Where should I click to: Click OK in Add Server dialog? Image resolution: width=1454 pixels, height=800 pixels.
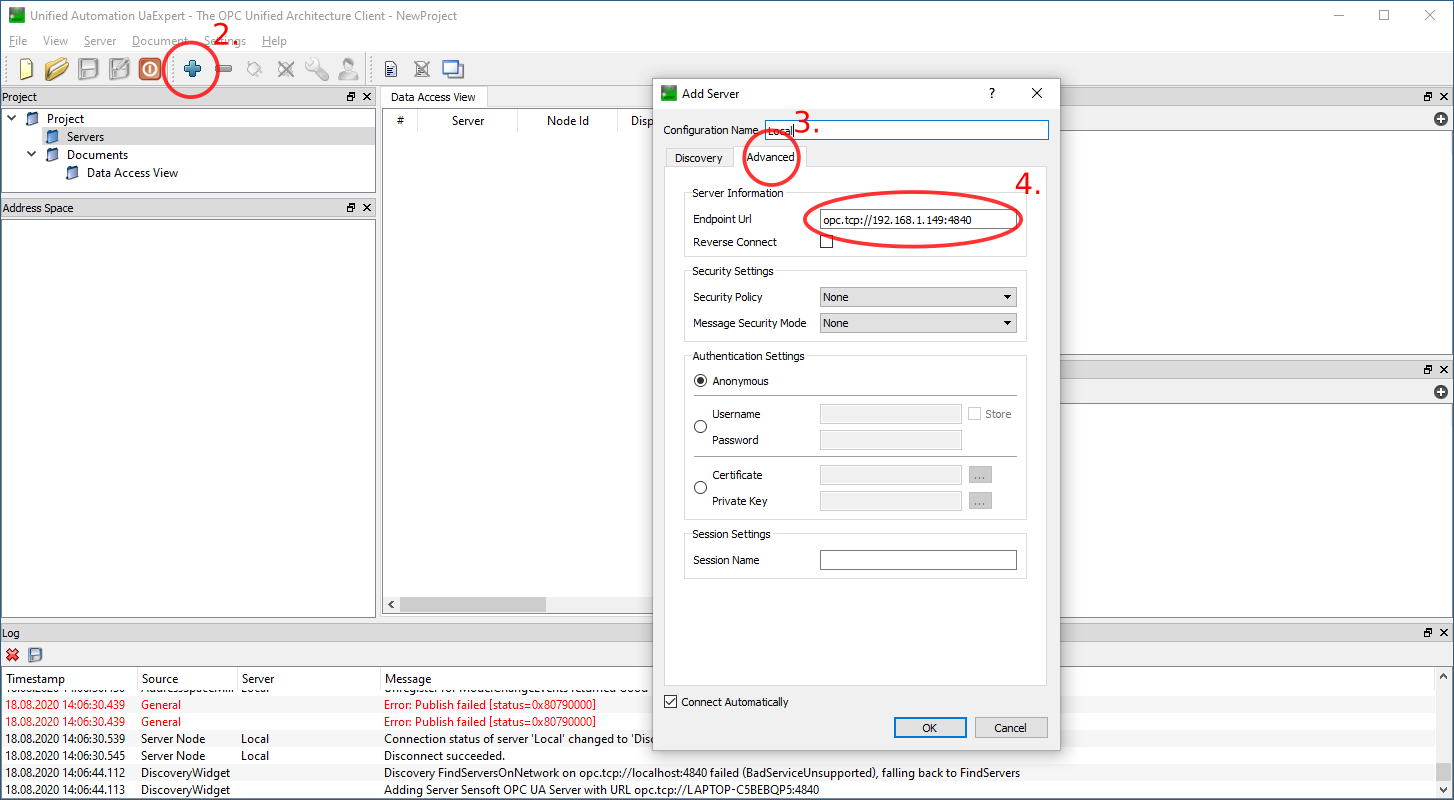click(930, 728)
